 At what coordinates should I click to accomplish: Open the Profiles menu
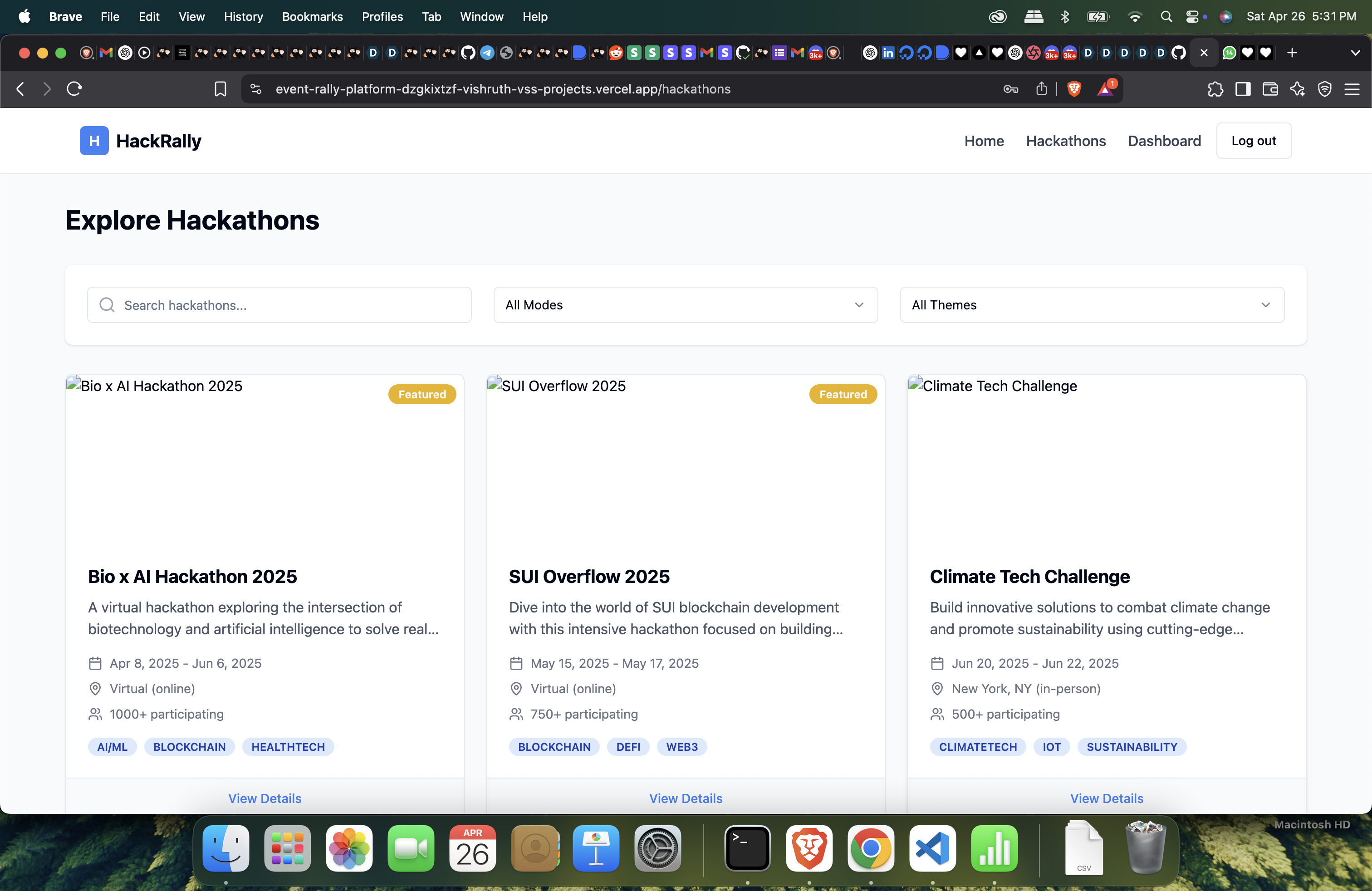382,16
